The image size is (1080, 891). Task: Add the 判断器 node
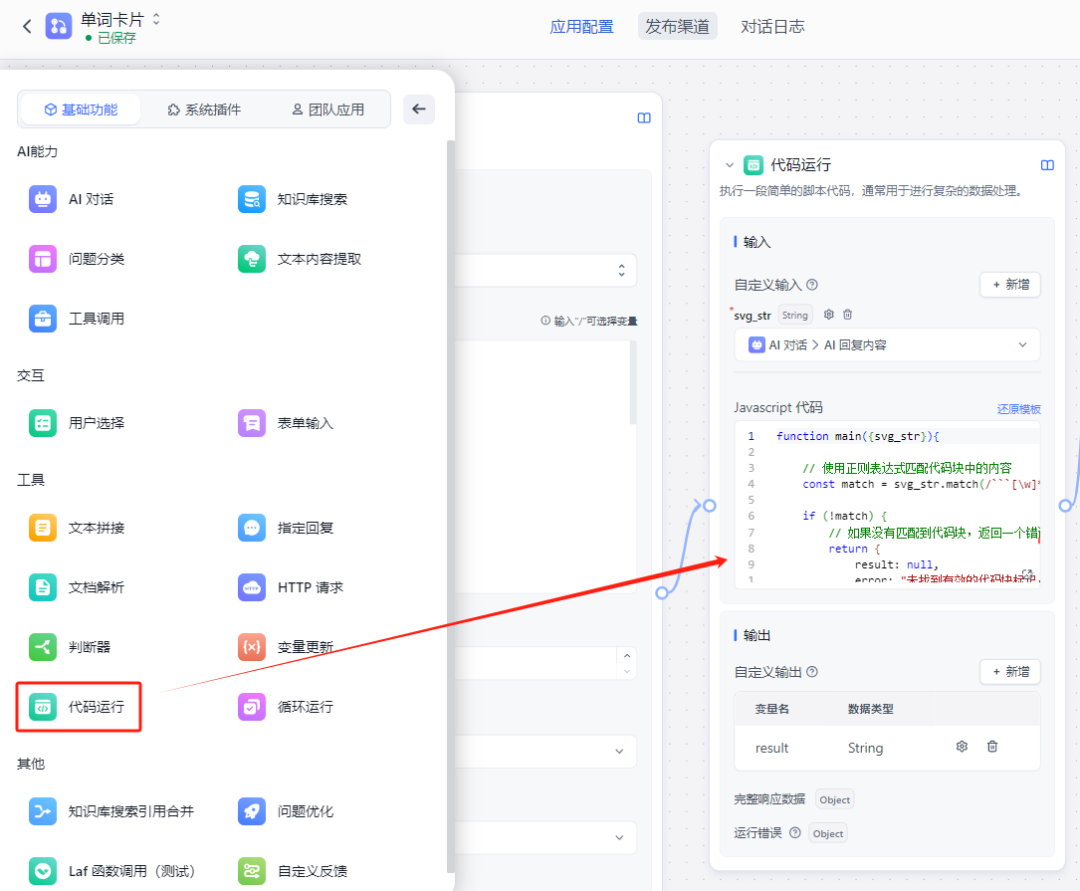tap(70, 647)
